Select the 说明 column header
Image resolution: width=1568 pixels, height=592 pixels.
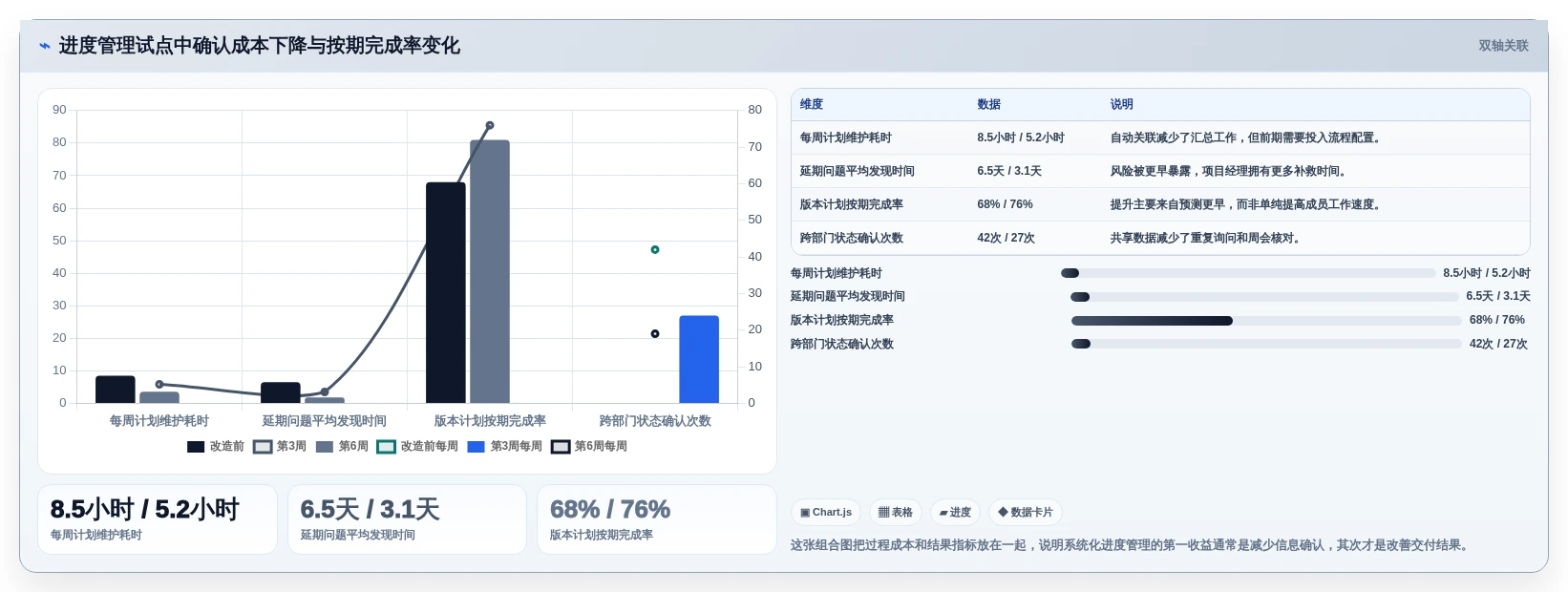pos(1122,105)
